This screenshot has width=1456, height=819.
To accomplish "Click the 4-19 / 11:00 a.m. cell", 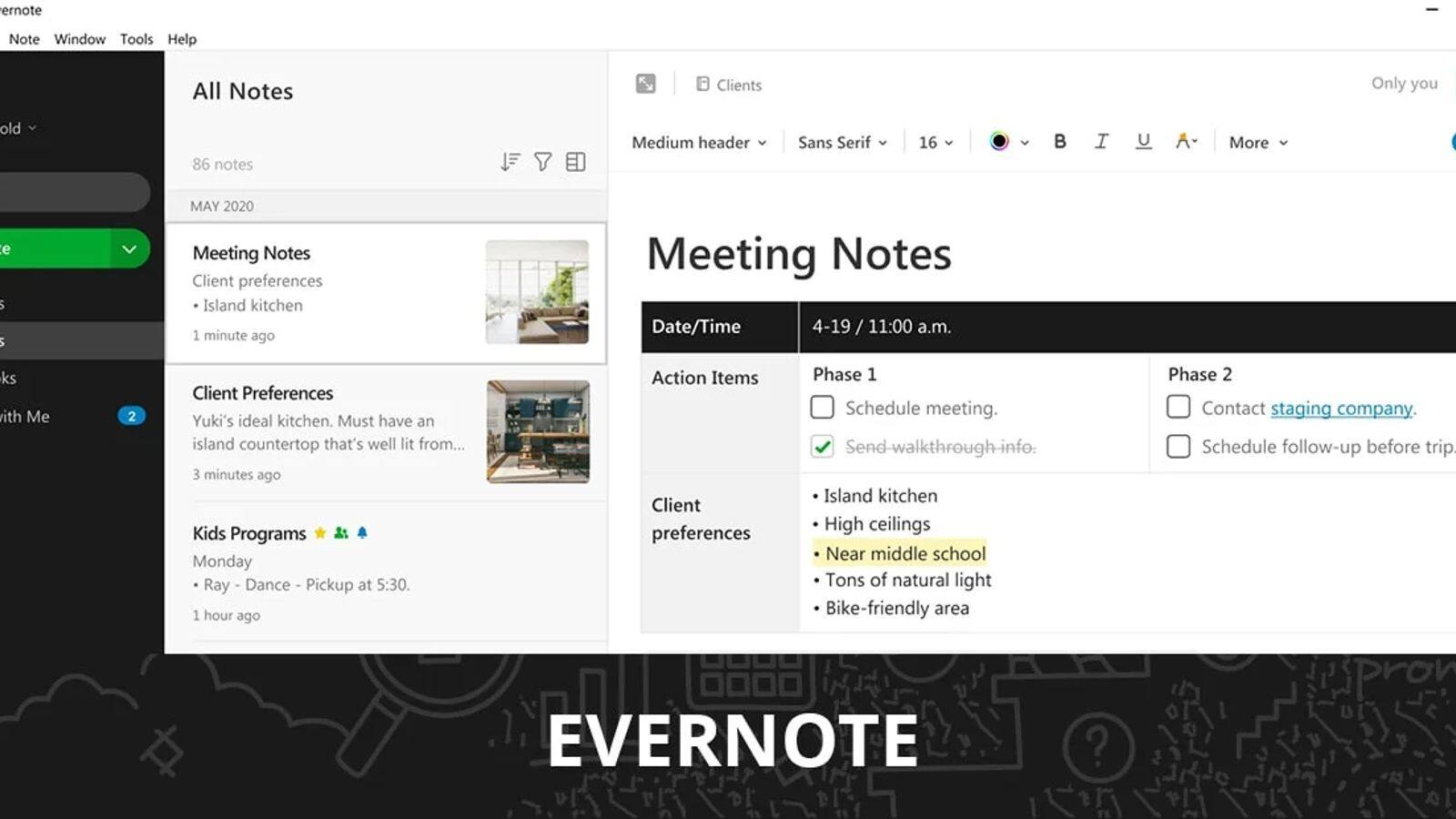I will (x=1127, y=327).
